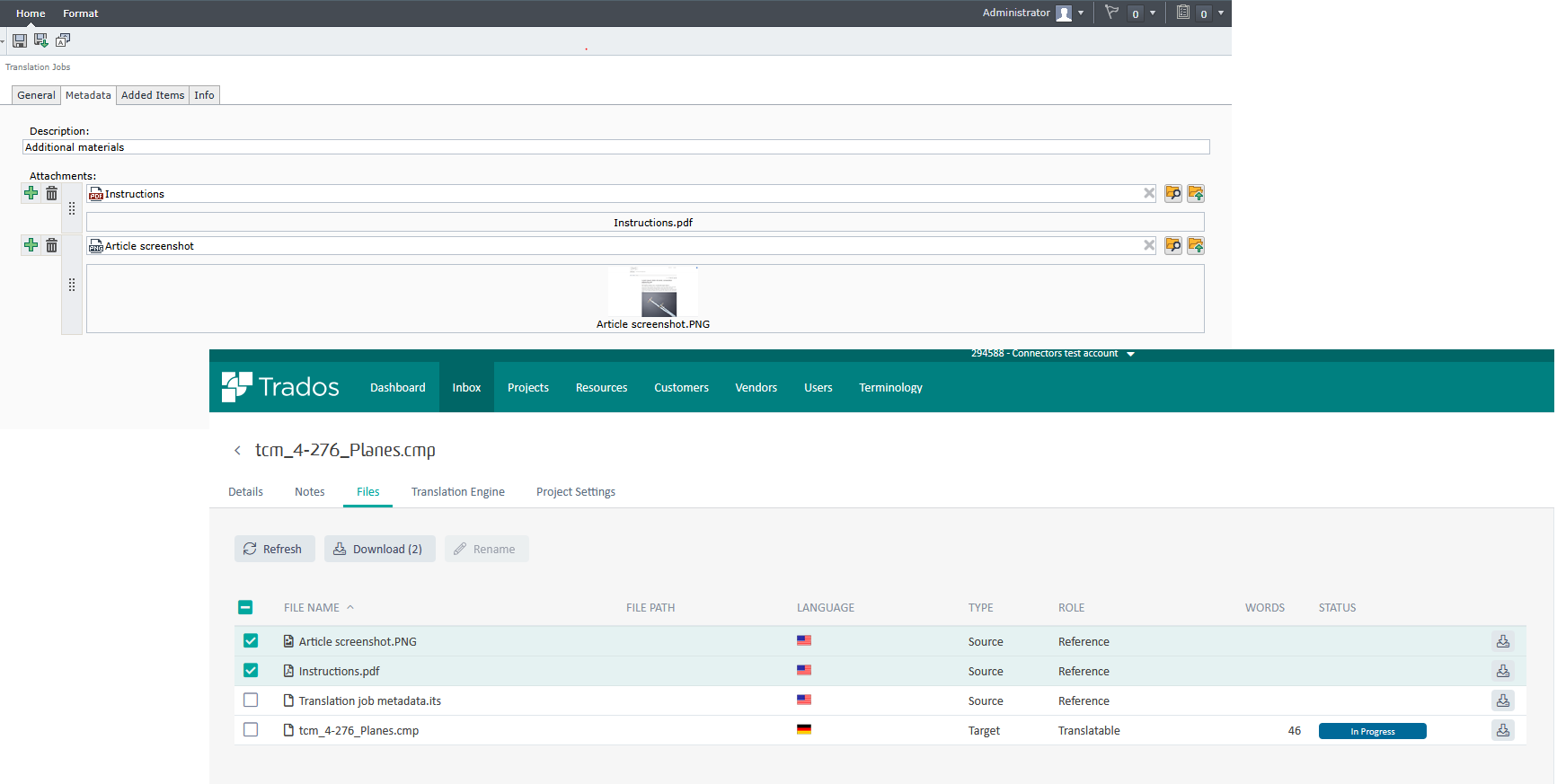
Task: Open the Projects menu in Trados
Action: [527, 388]
